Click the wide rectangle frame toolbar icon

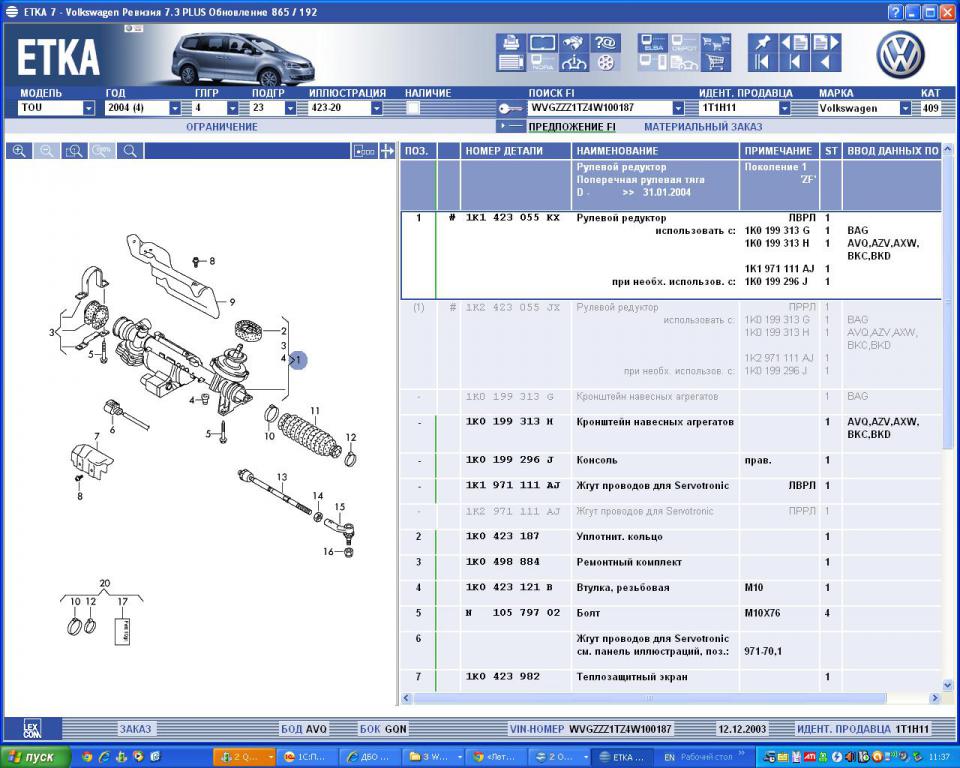tap(542, 43)
